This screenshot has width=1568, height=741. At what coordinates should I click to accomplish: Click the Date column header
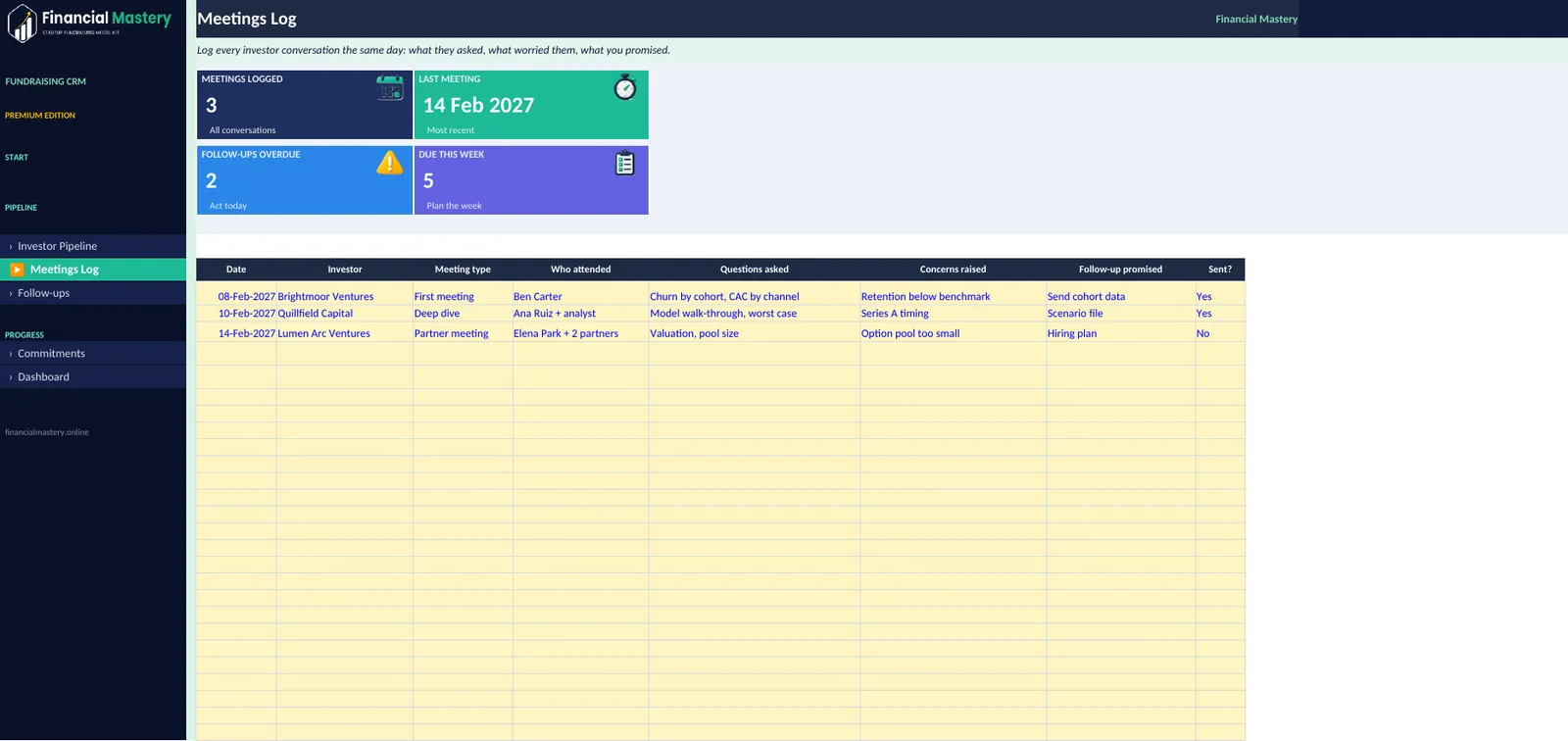coord(236,270)
